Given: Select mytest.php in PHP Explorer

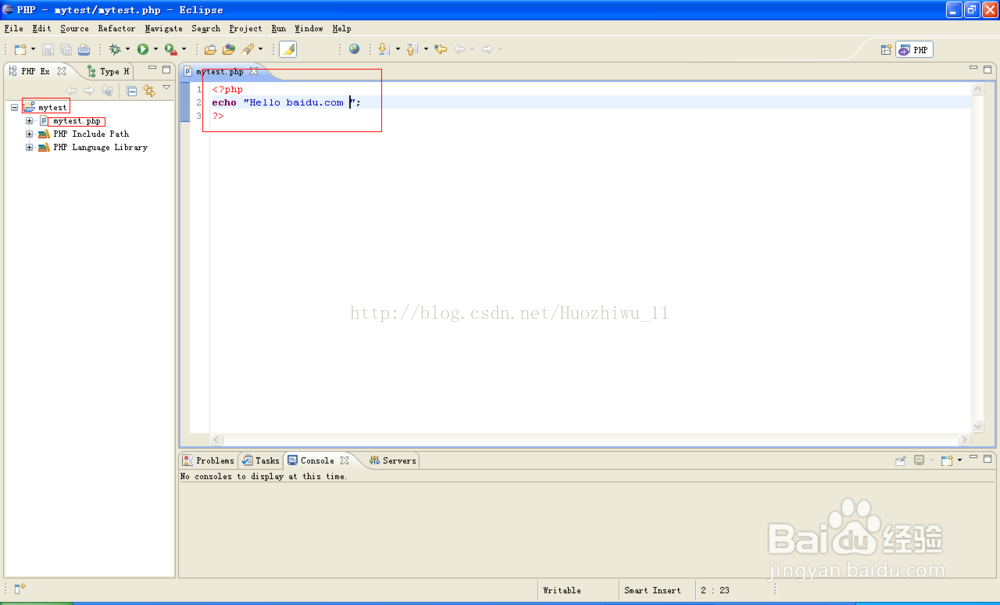Looking at the screenshot, I should [77, 120].
